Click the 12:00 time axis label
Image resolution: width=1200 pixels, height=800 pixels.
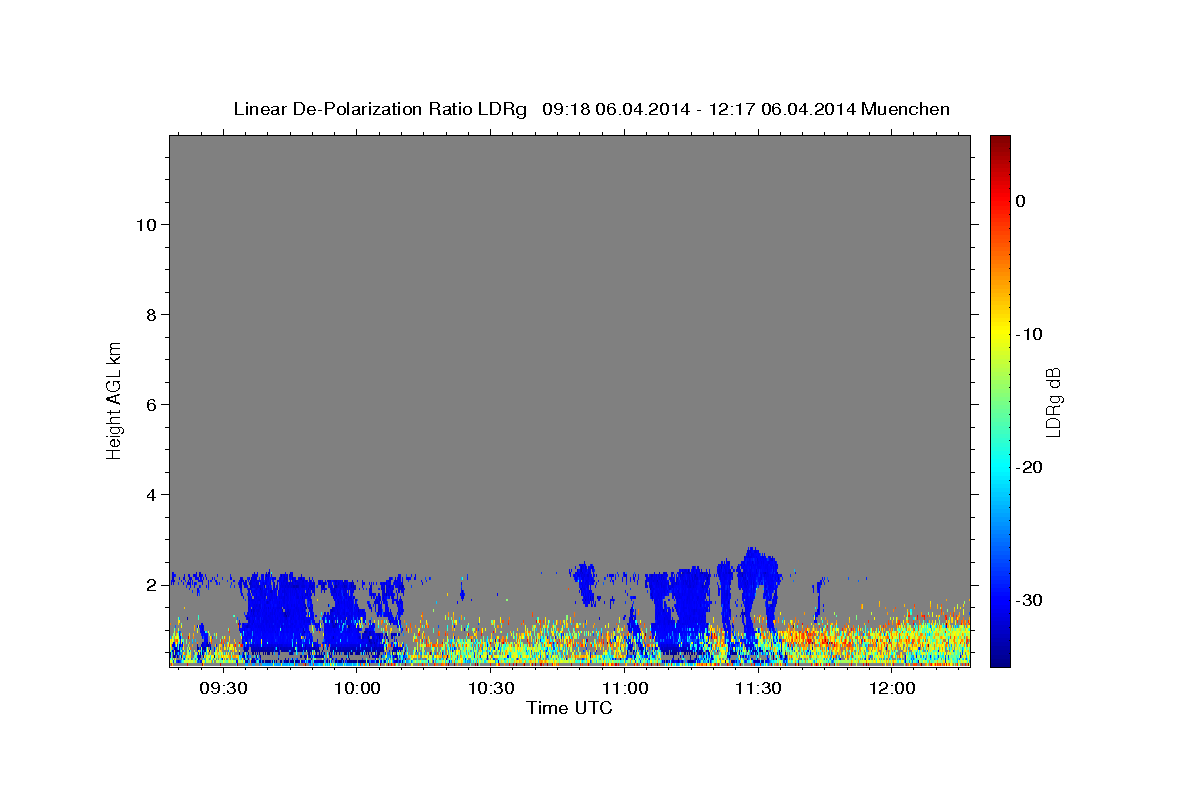click(892, 689)
